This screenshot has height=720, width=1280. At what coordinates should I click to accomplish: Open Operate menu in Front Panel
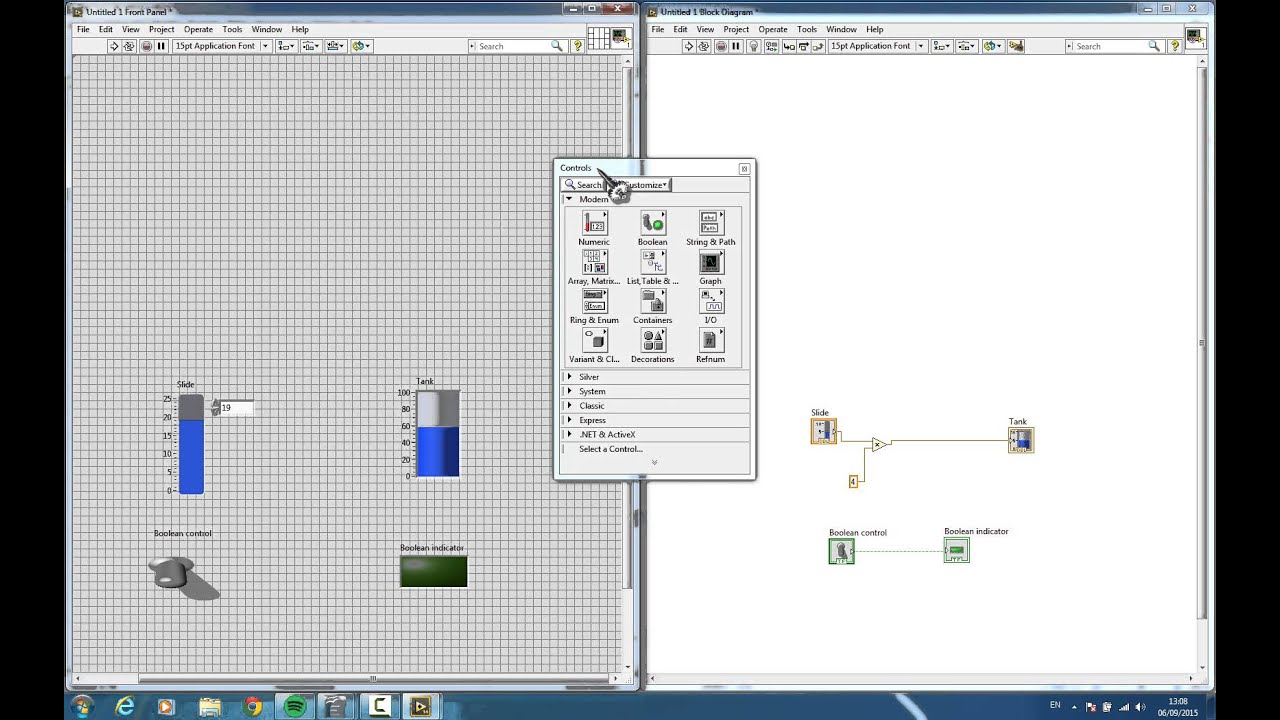198,29
